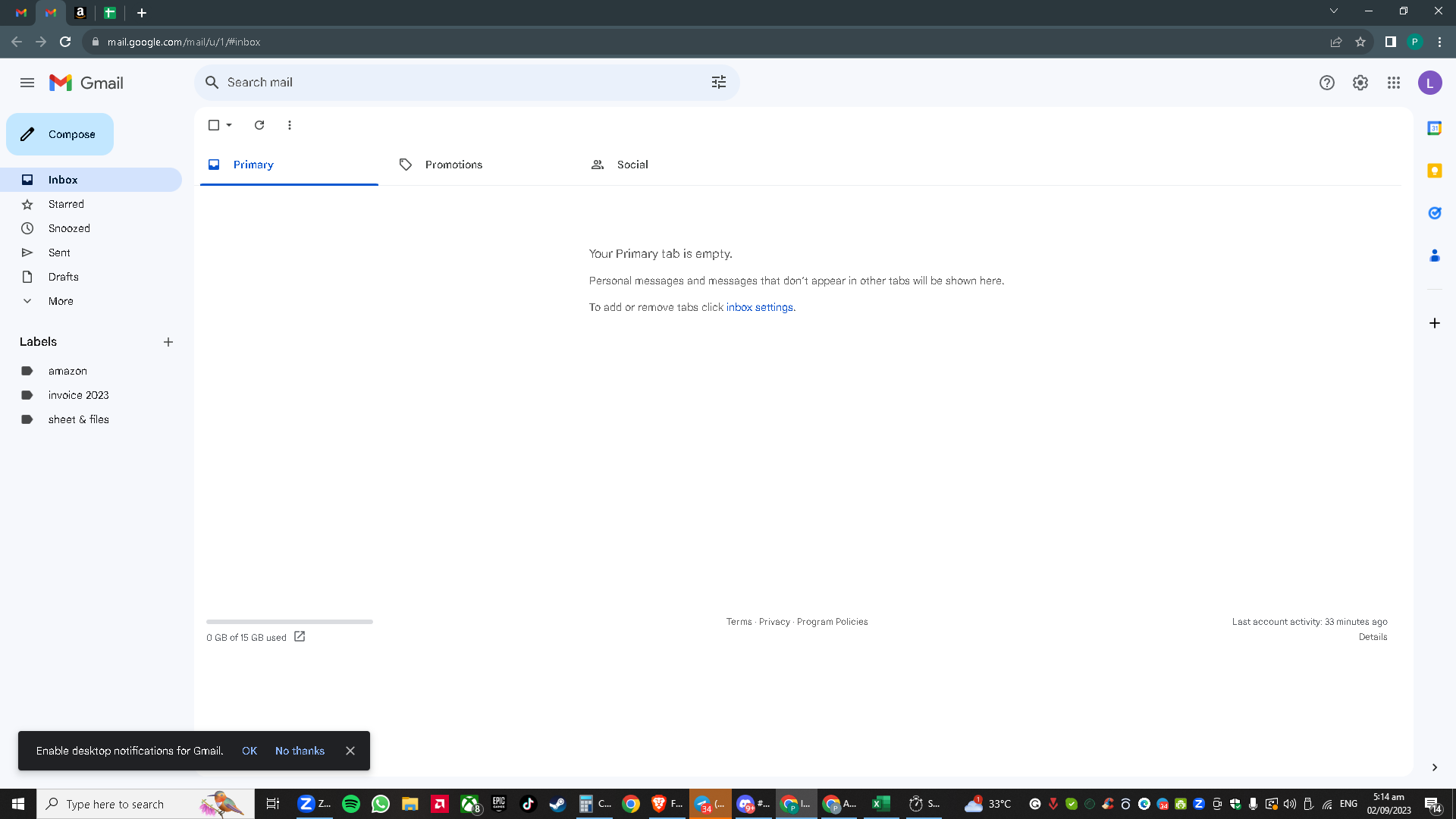Image resolution: width=1456 pixels, height=819 pixels.
Task: Click the inbox settings link
Action: click(x=760, y=307)
